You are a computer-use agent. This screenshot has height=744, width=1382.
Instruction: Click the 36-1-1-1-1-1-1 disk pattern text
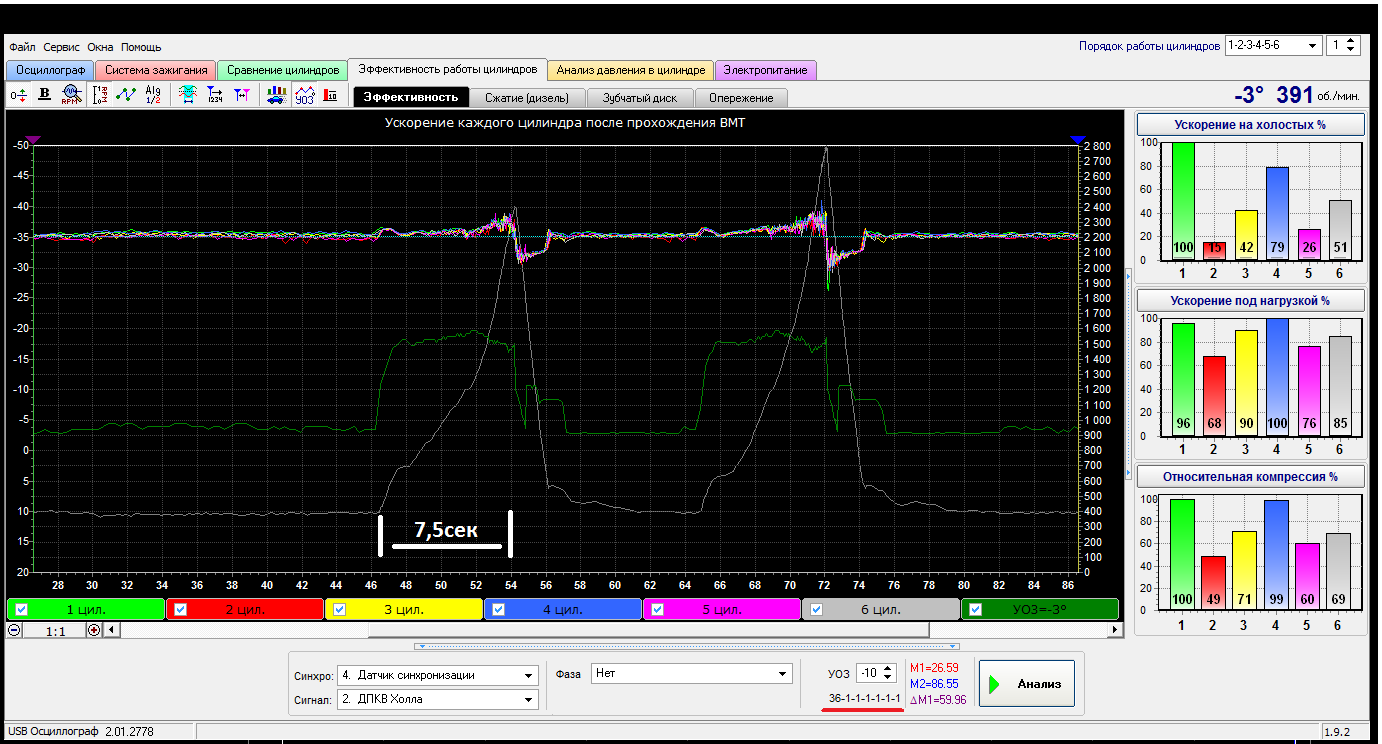click(865, 698)
